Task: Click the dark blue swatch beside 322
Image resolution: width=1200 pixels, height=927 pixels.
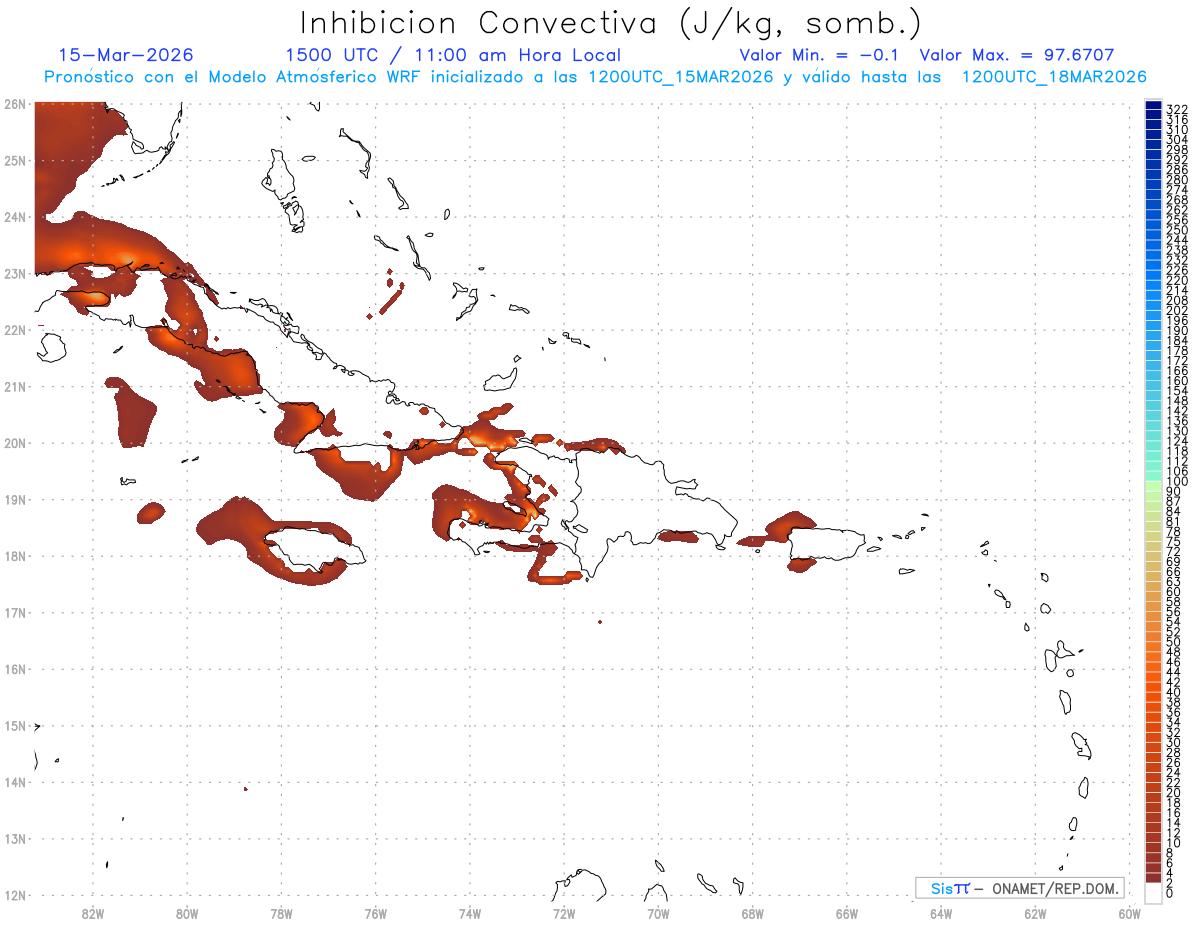Action: tap(1153, 106)
